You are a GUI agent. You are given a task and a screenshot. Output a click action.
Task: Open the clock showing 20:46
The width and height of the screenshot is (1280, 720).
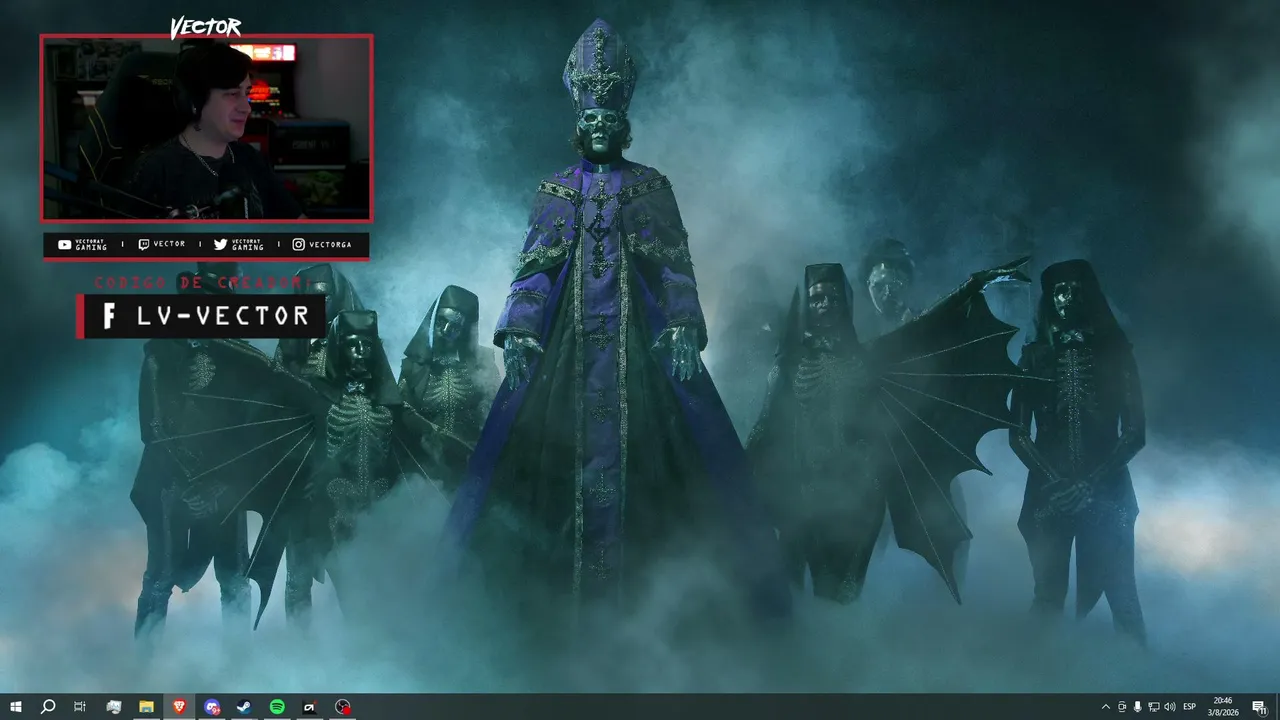coord(1223,707)
